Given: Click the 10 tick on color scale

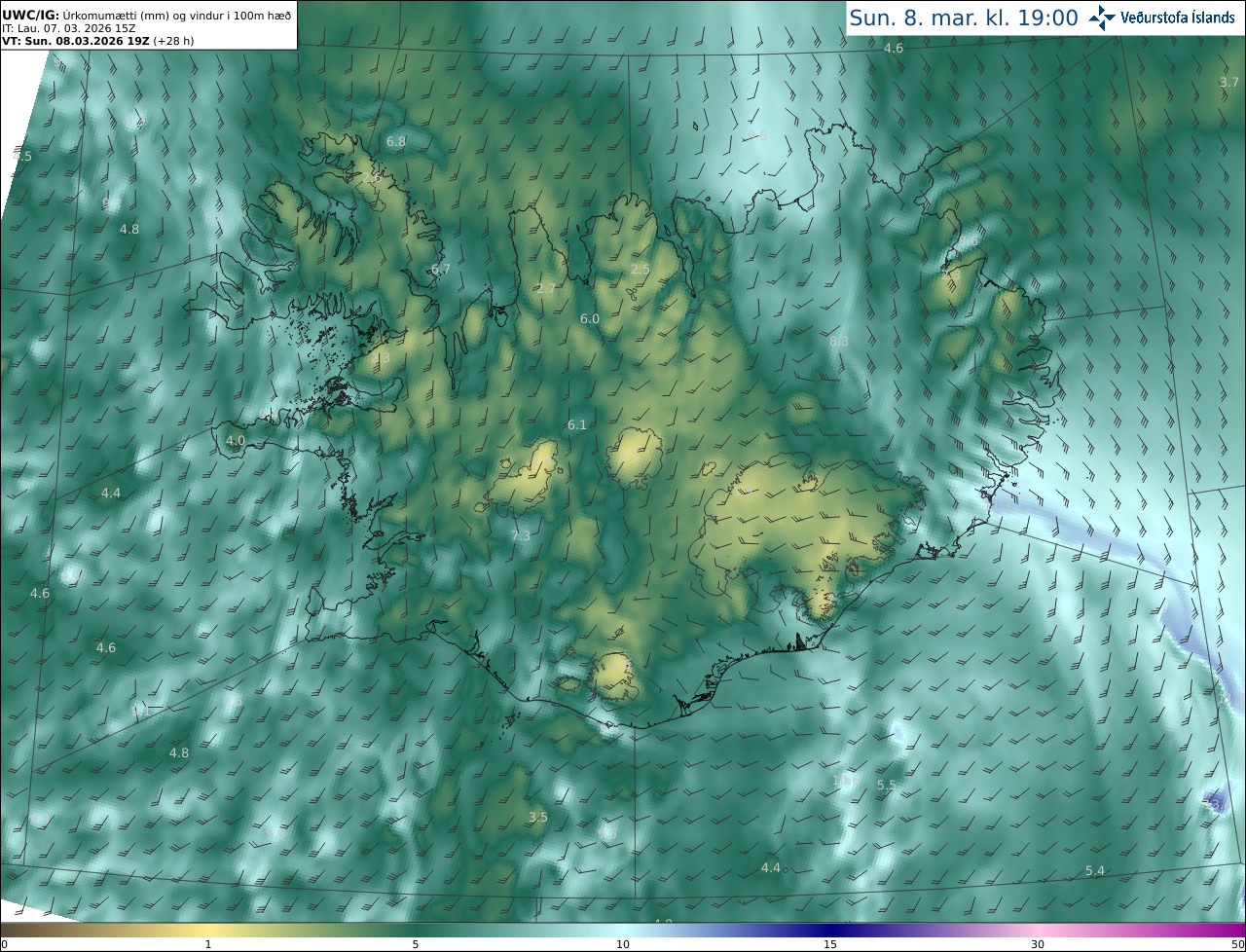Looking at the screenshot, I should click(623, 944).
